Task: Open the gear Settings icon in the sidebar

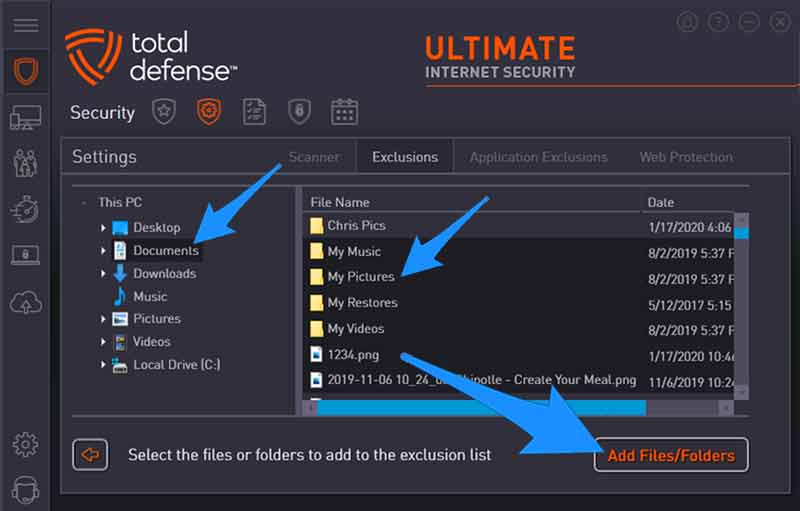Action: point(25,444)
